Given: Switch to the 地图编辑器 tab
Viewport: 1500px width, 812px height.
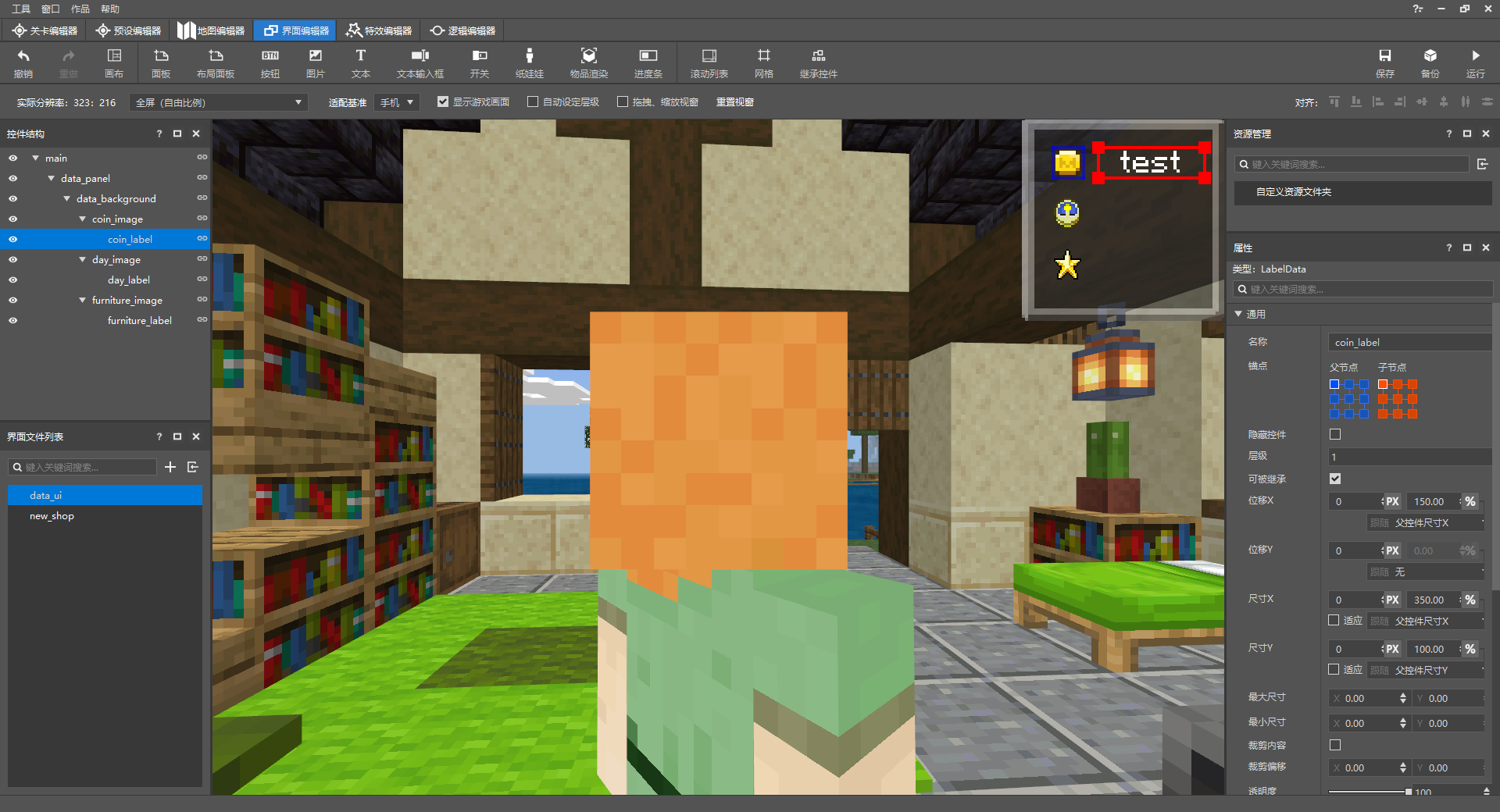Looking at the screenshot, I should pos(211,30).
